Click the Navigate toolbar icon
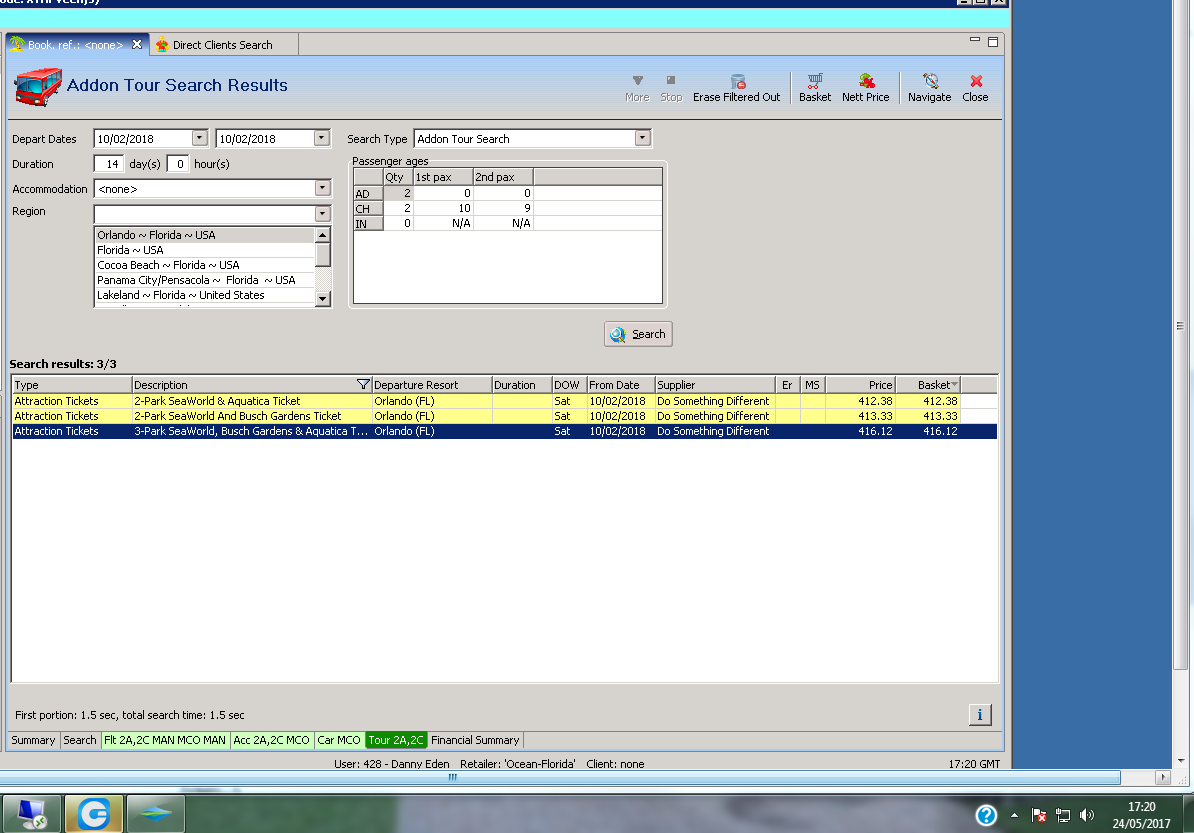The height and width of the screenshot is (833, 1194). 930,88
